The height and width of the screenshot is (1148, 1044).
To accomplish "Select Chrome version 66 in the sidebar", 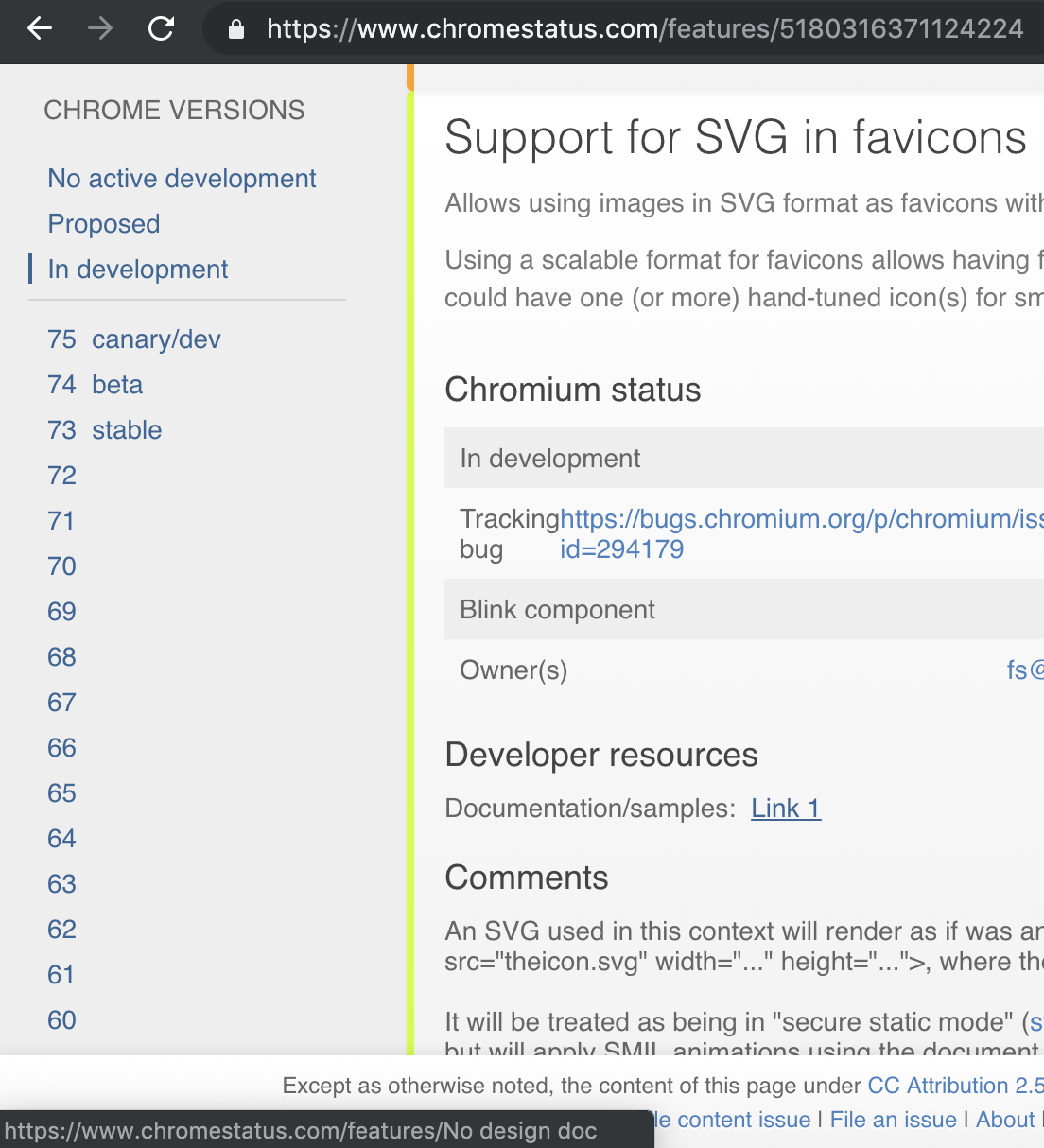I will click(x=61, y=747).
